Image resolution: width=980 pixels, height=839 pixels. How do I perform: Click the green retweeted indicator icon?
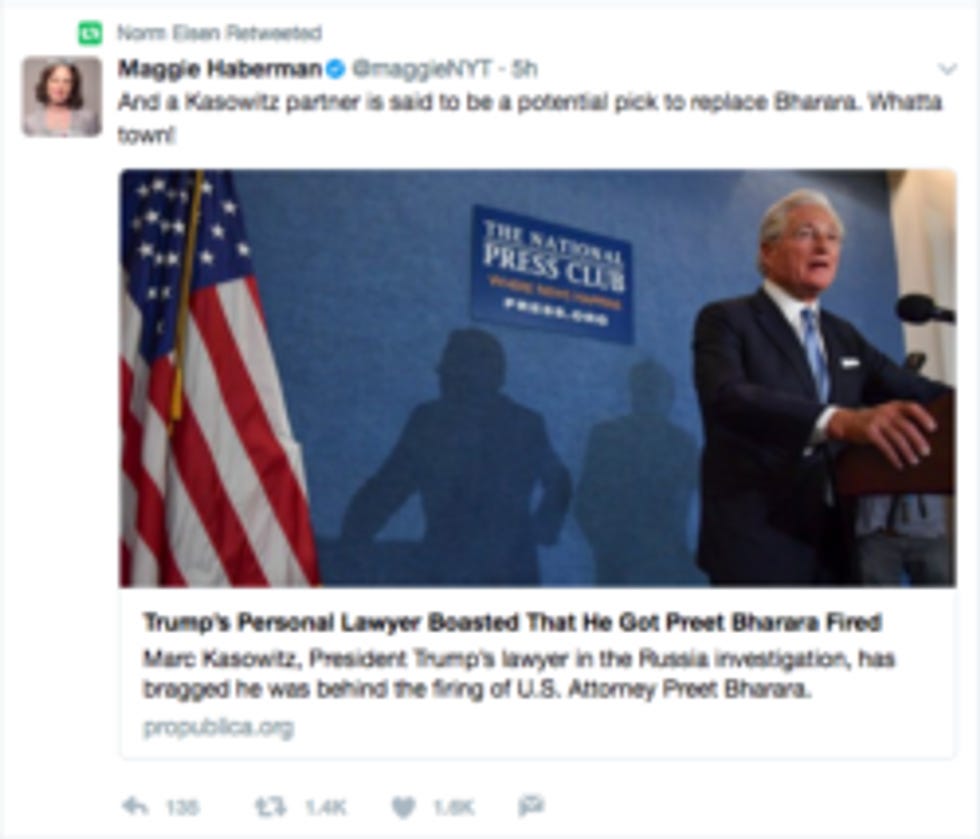pos(90,33)
